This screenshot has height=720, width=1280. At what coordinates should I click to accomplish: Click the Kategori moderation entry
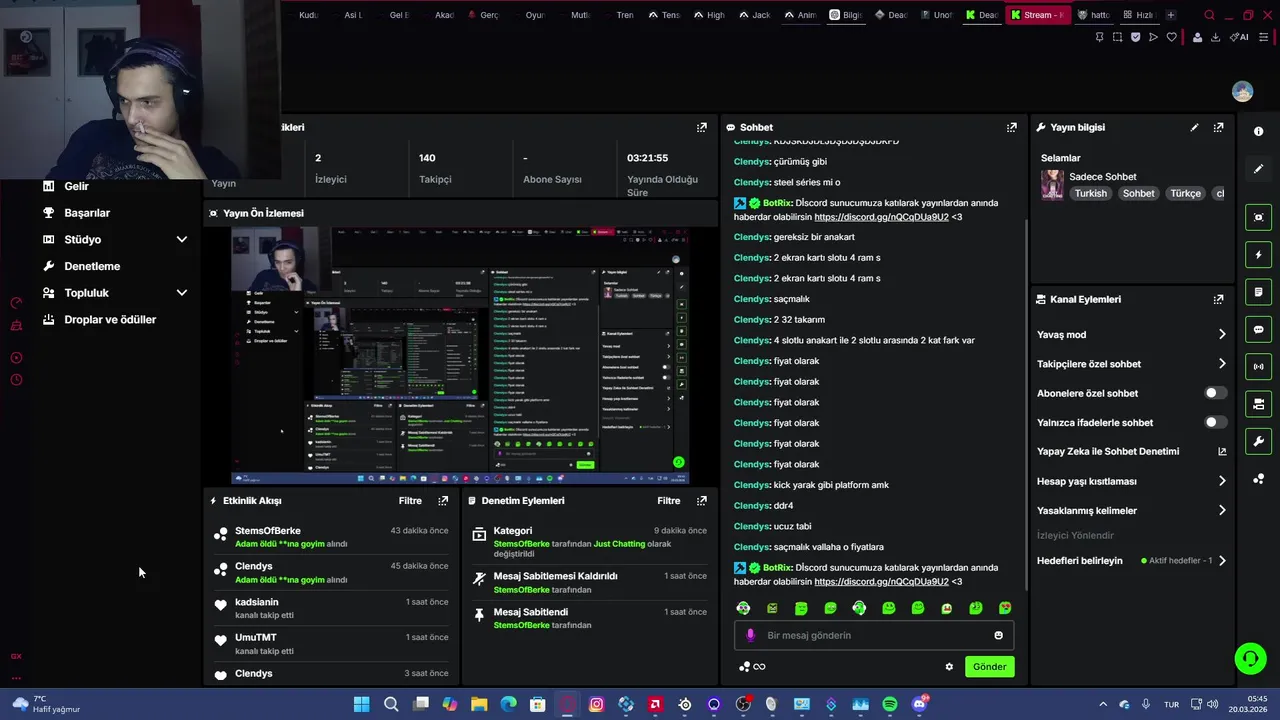click(x=589, y=541)
